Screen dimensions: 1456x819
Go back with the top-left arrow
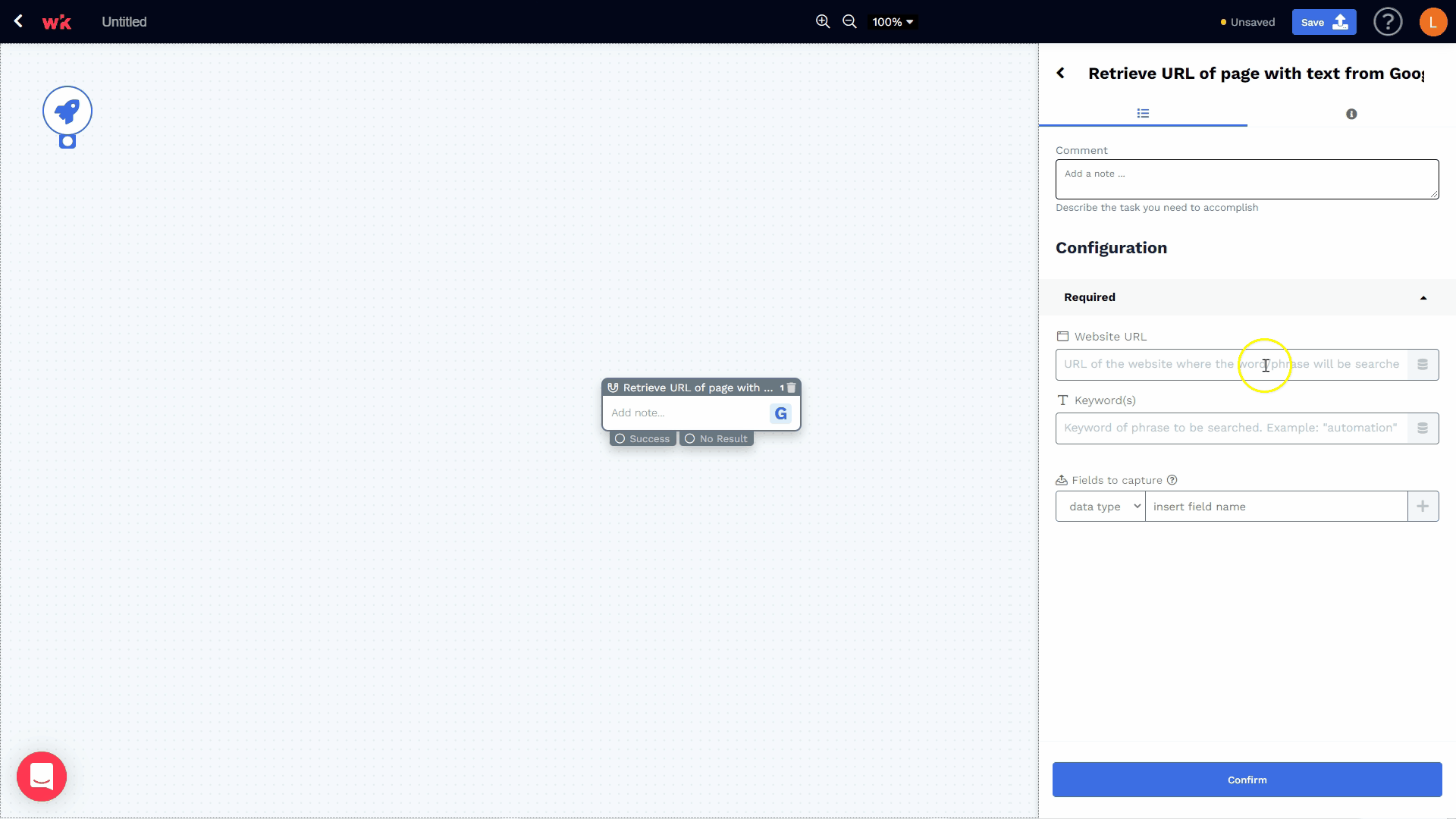[18, 21]
